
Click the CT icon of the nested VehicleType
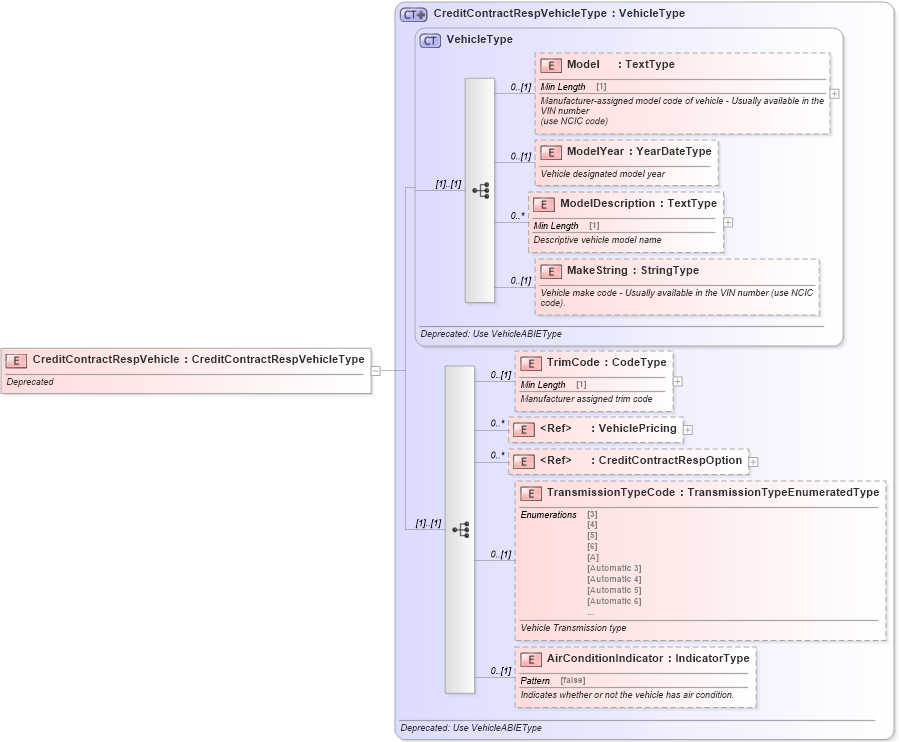click(428, 39)
